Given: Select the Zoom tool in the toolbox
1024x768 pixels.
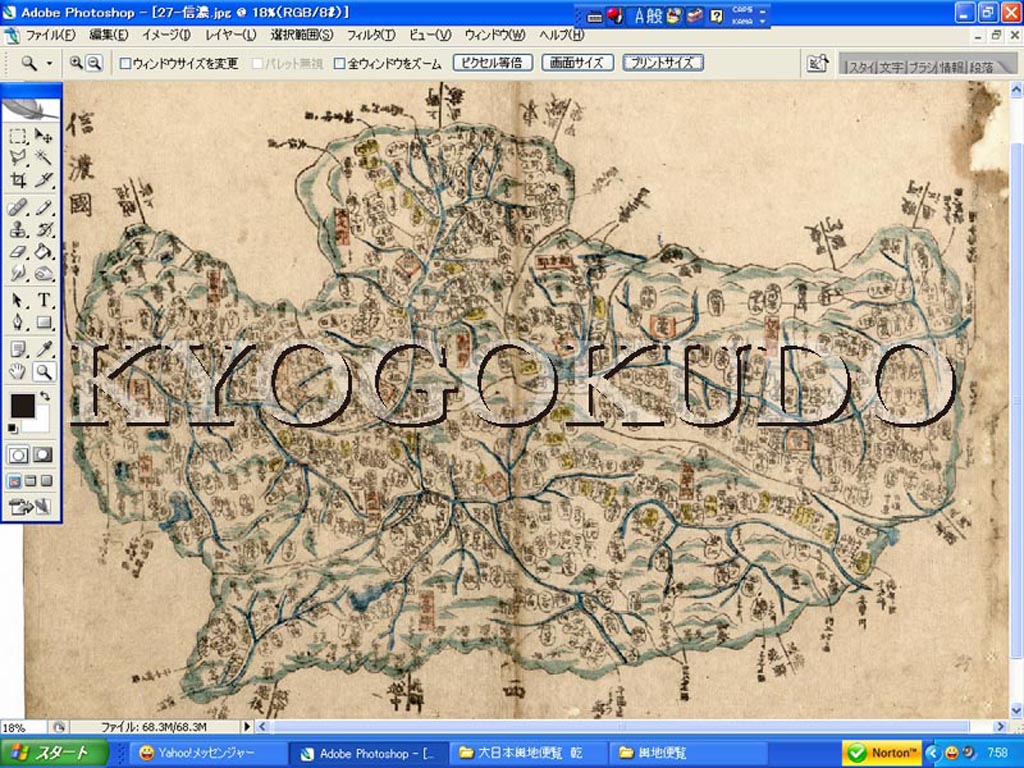Looking at the screenshot, I should pos(44,372).
